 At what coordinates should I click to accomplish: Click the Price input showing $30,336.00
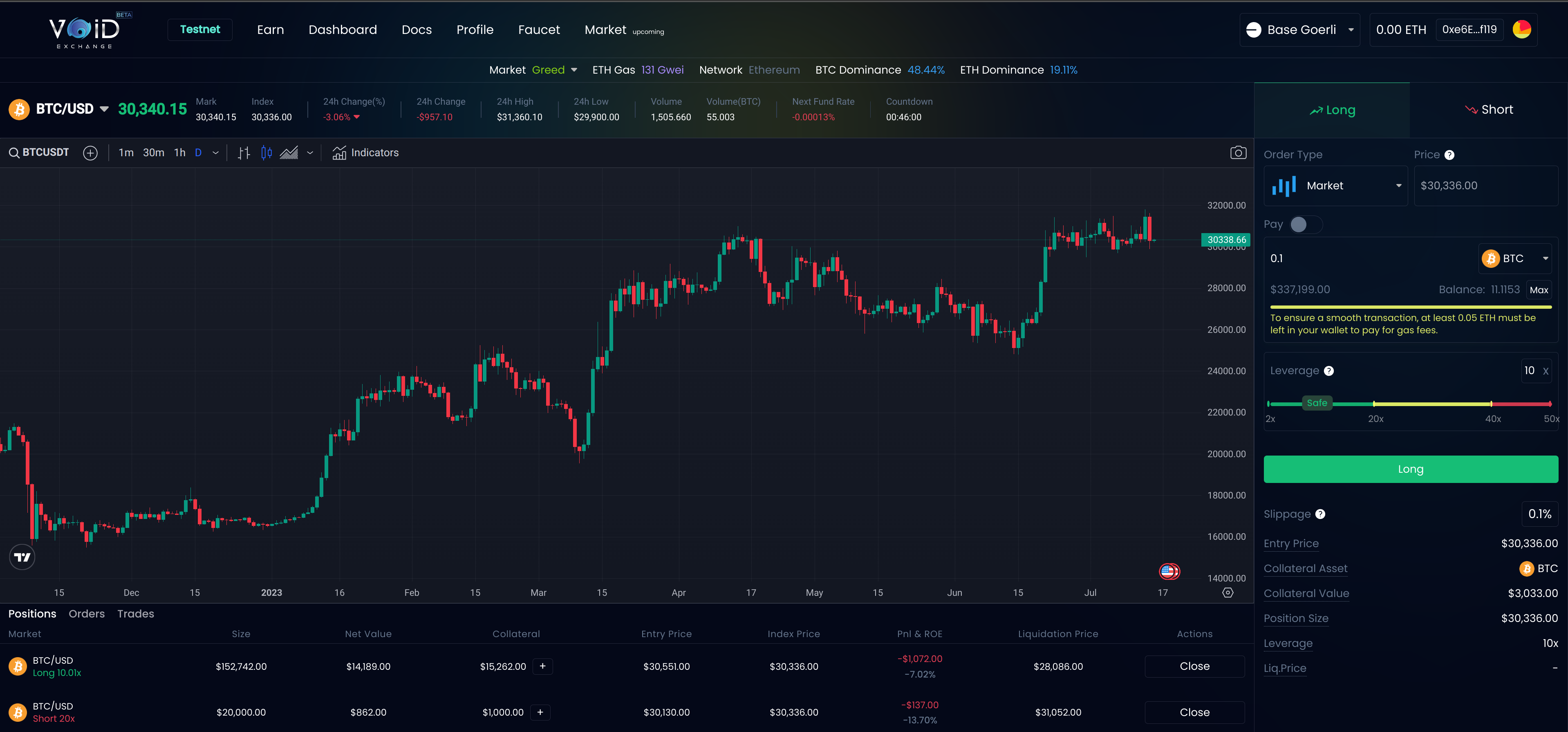coord(1485,186)
